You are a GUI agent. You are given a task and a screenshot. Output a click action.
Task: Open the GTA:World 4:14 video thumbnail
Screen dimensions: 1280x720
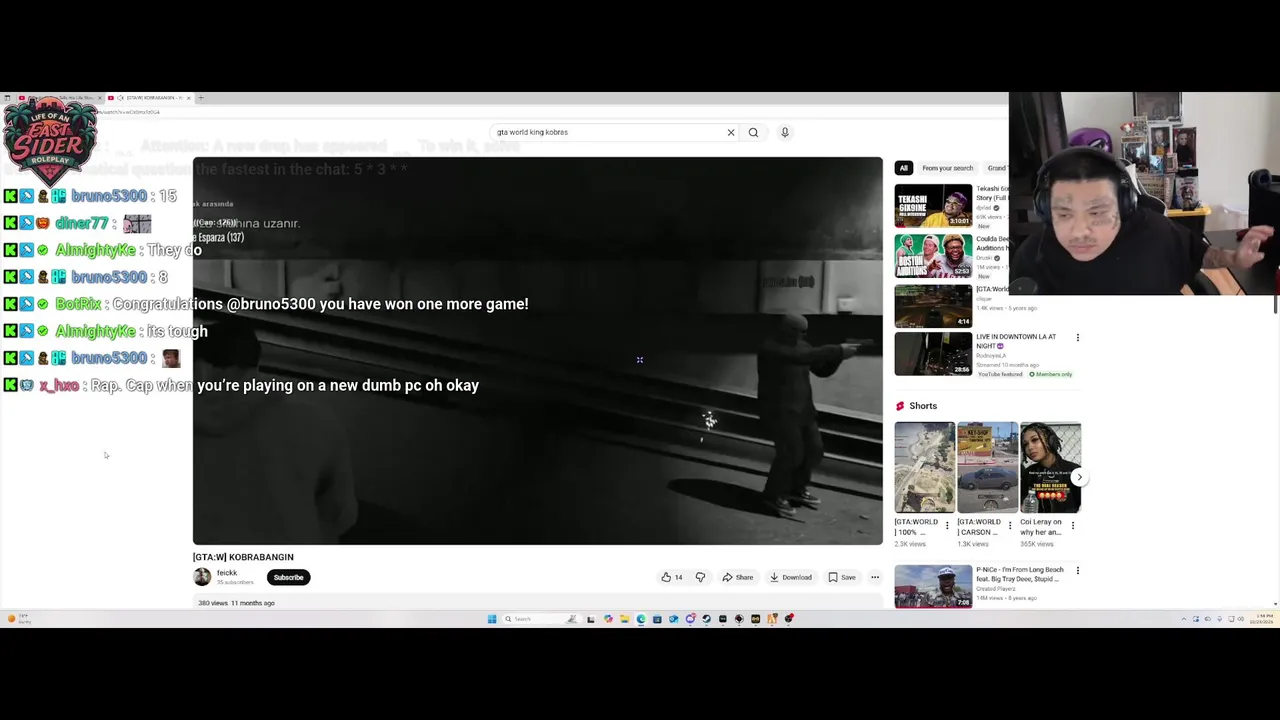point(933,306)
